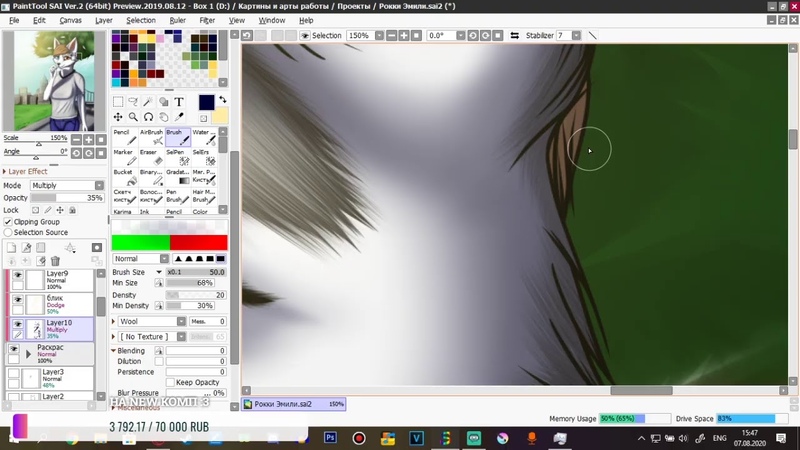This screenshot has height=450, width=800.
Task: Choose the Water brush preset
Action: 204,137
